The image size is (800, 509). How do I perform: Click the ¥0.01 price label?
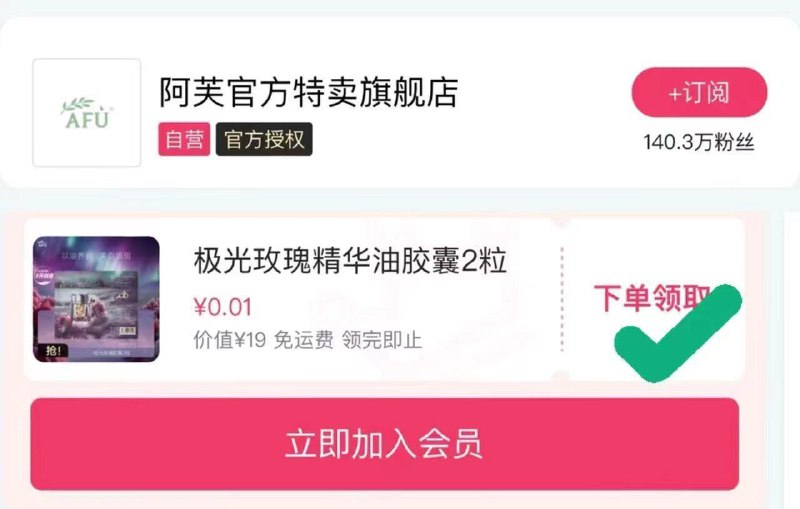(x=223, y=307)
